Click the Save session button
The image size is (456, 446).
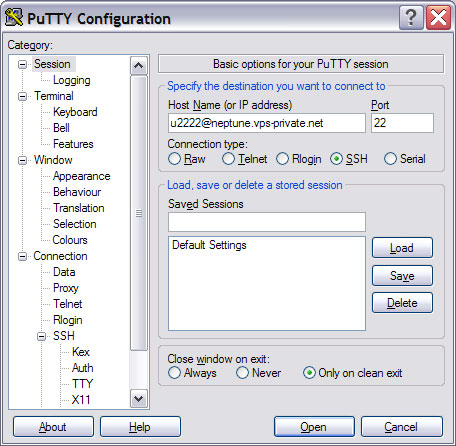pyautogui.click(x=402, y=276)
